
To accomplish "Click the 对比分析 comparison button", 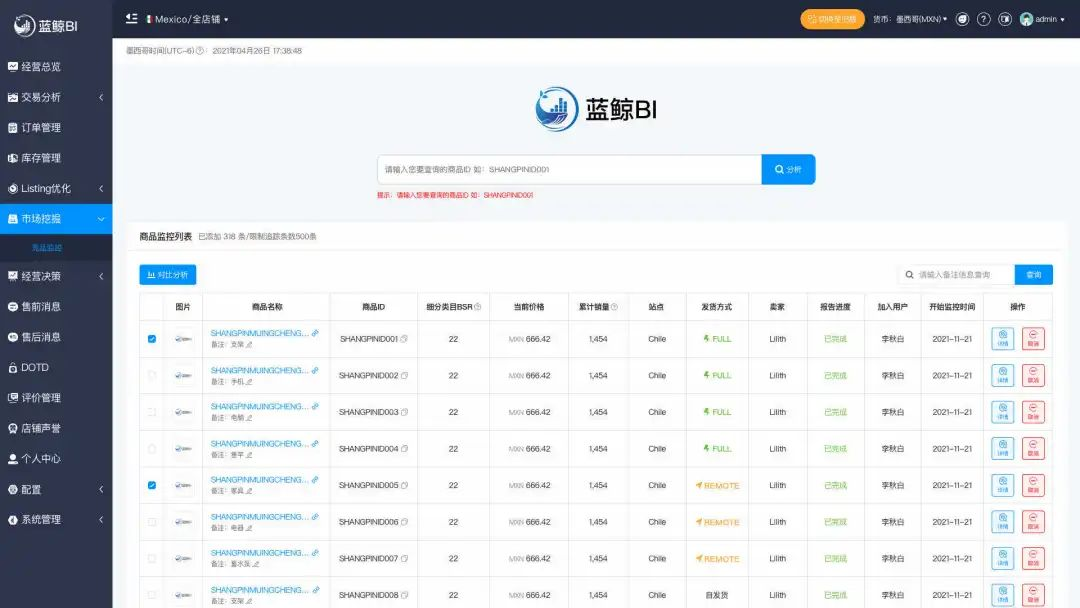I will [169, 274].
